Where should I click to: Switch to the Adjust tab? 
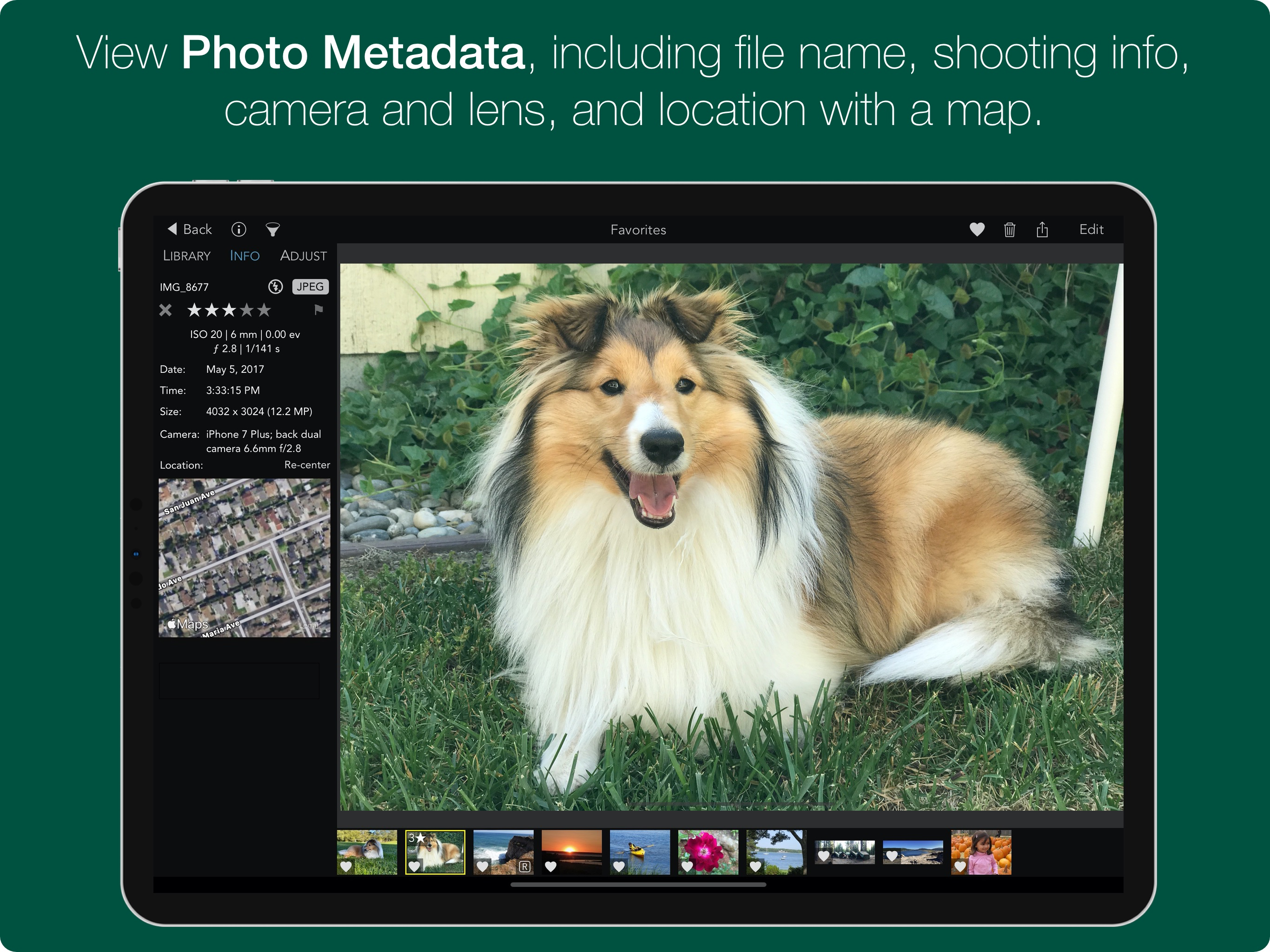303,256
